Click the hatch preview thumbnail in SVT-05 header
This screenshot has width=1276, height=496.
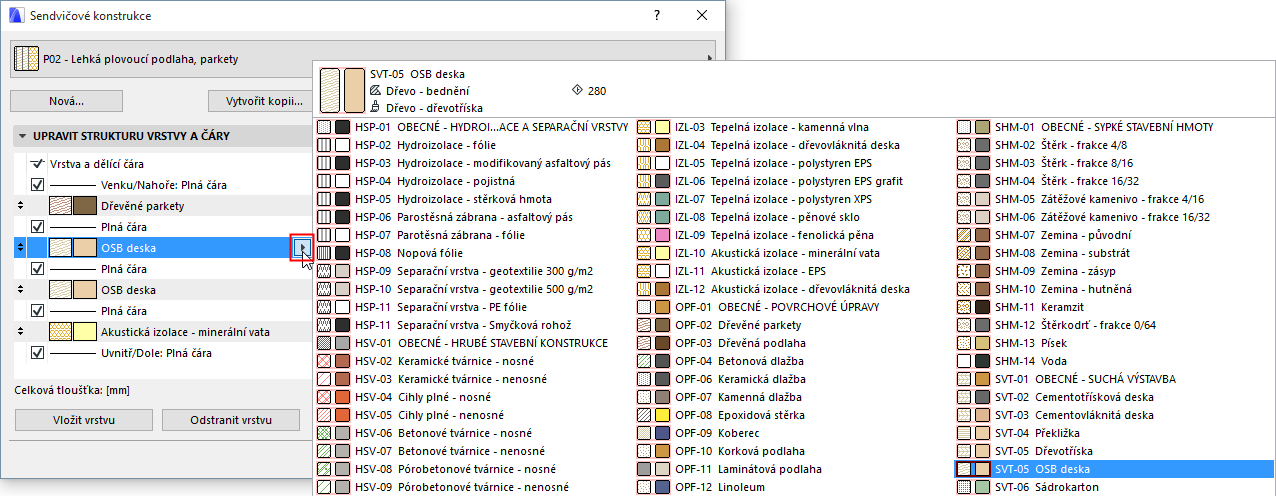(329, 90)
